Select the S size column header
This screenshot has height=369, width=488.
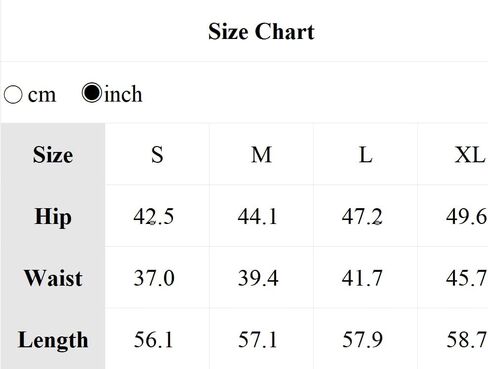(x=157, y=155)
